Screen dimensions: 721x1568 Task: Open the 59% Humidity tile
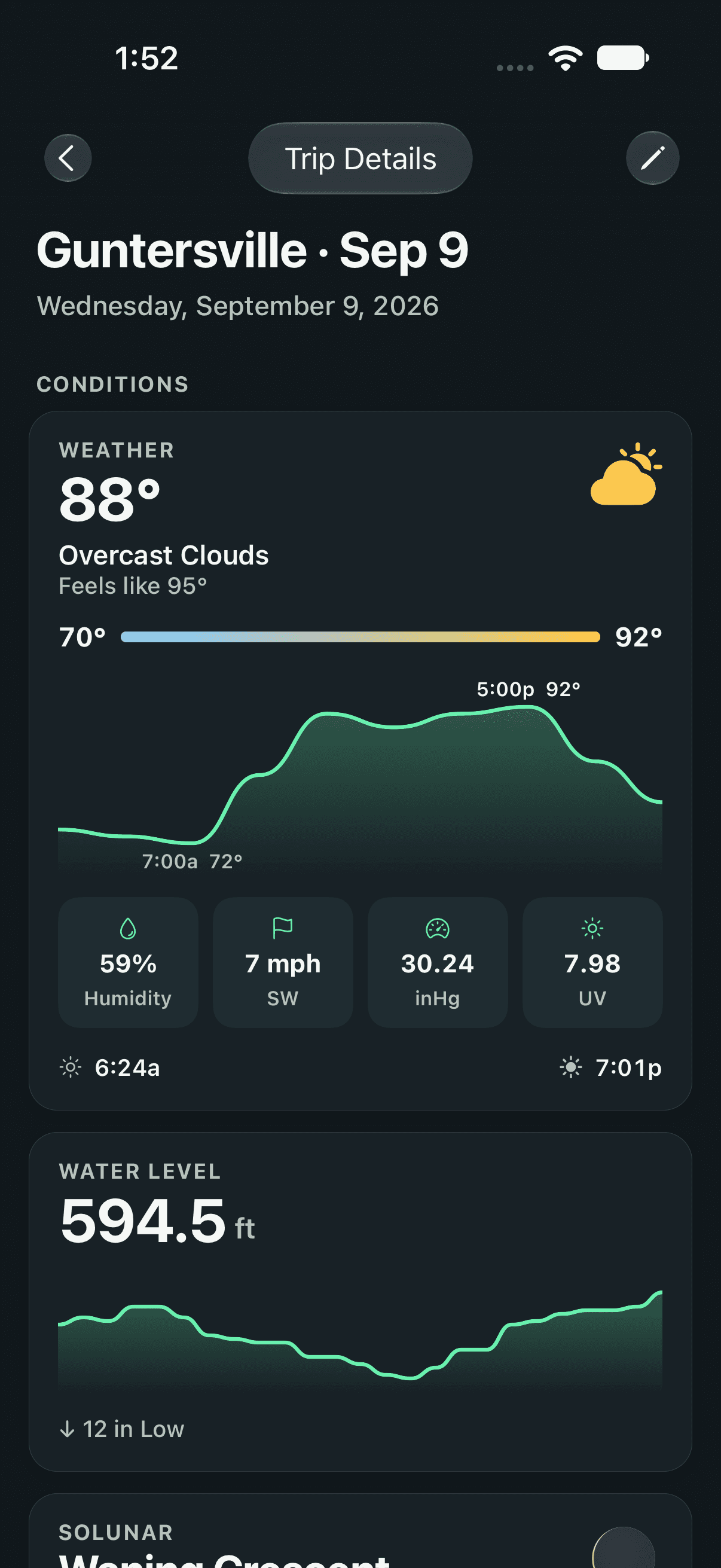click(128, 962)
